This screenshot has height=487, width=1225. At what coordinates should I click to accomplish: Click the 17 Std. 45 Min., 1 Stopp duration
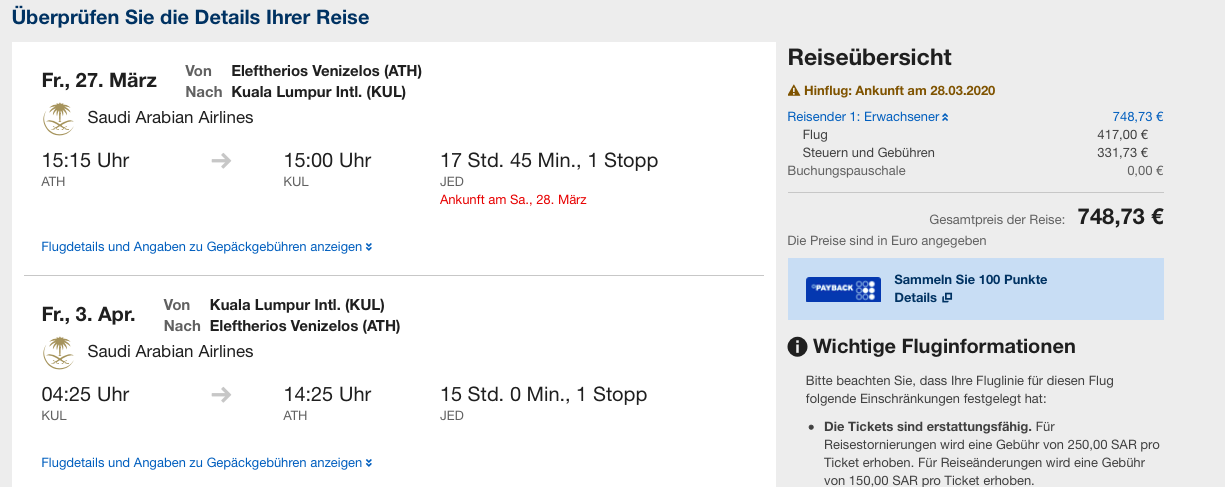tap(549, 161)
